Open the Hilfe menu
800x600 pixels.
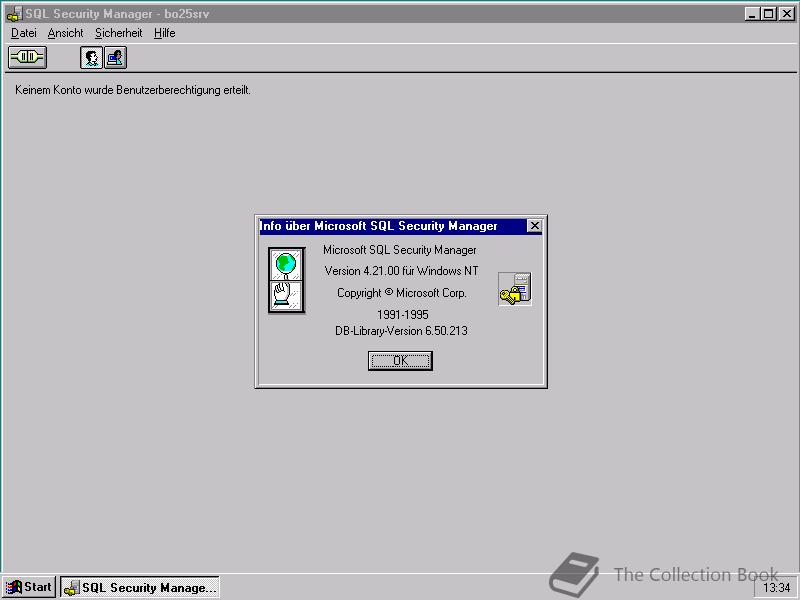(x=164, y=33)
